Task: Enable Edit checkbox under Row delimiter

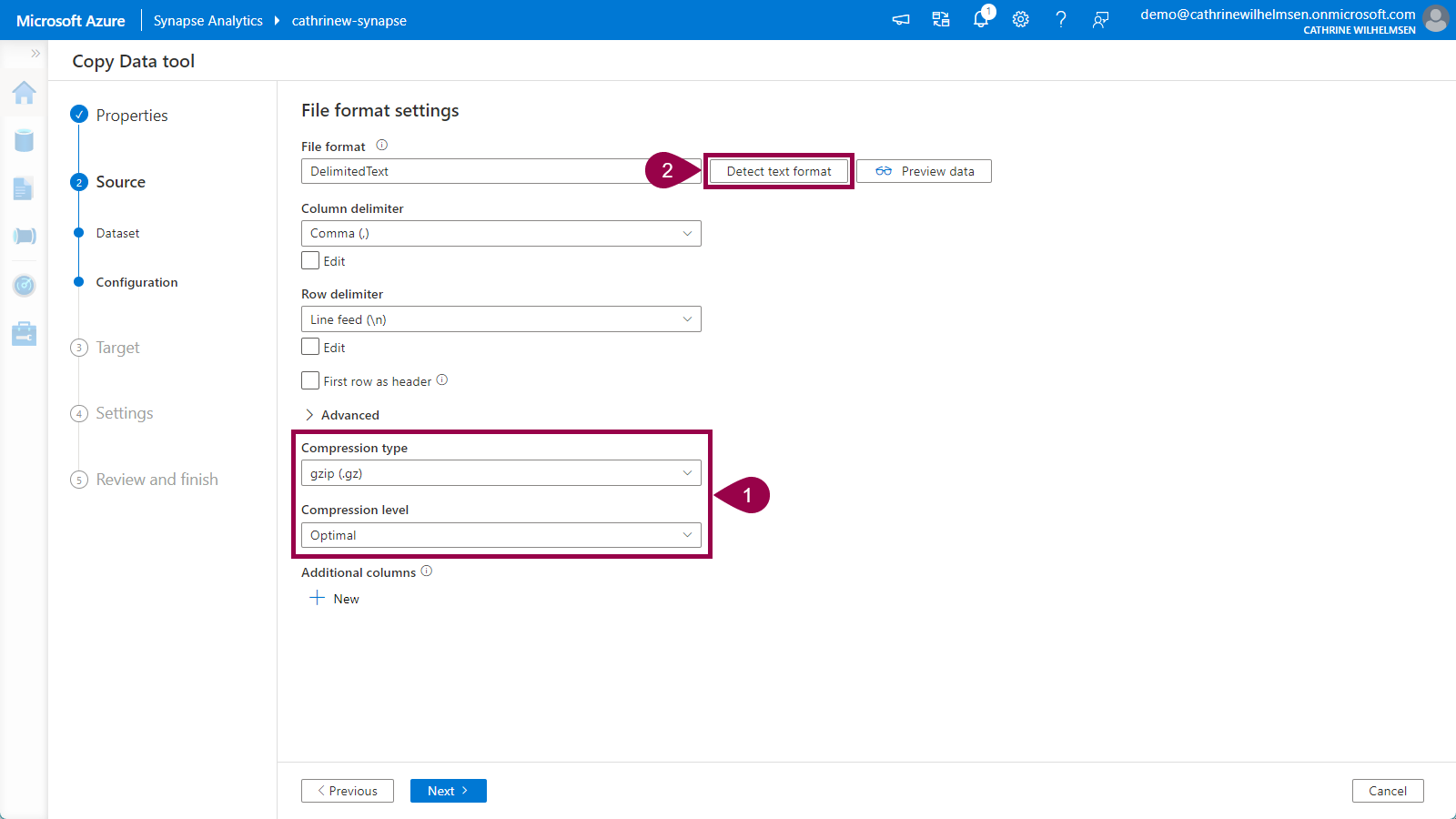Action: pos(310,348)
